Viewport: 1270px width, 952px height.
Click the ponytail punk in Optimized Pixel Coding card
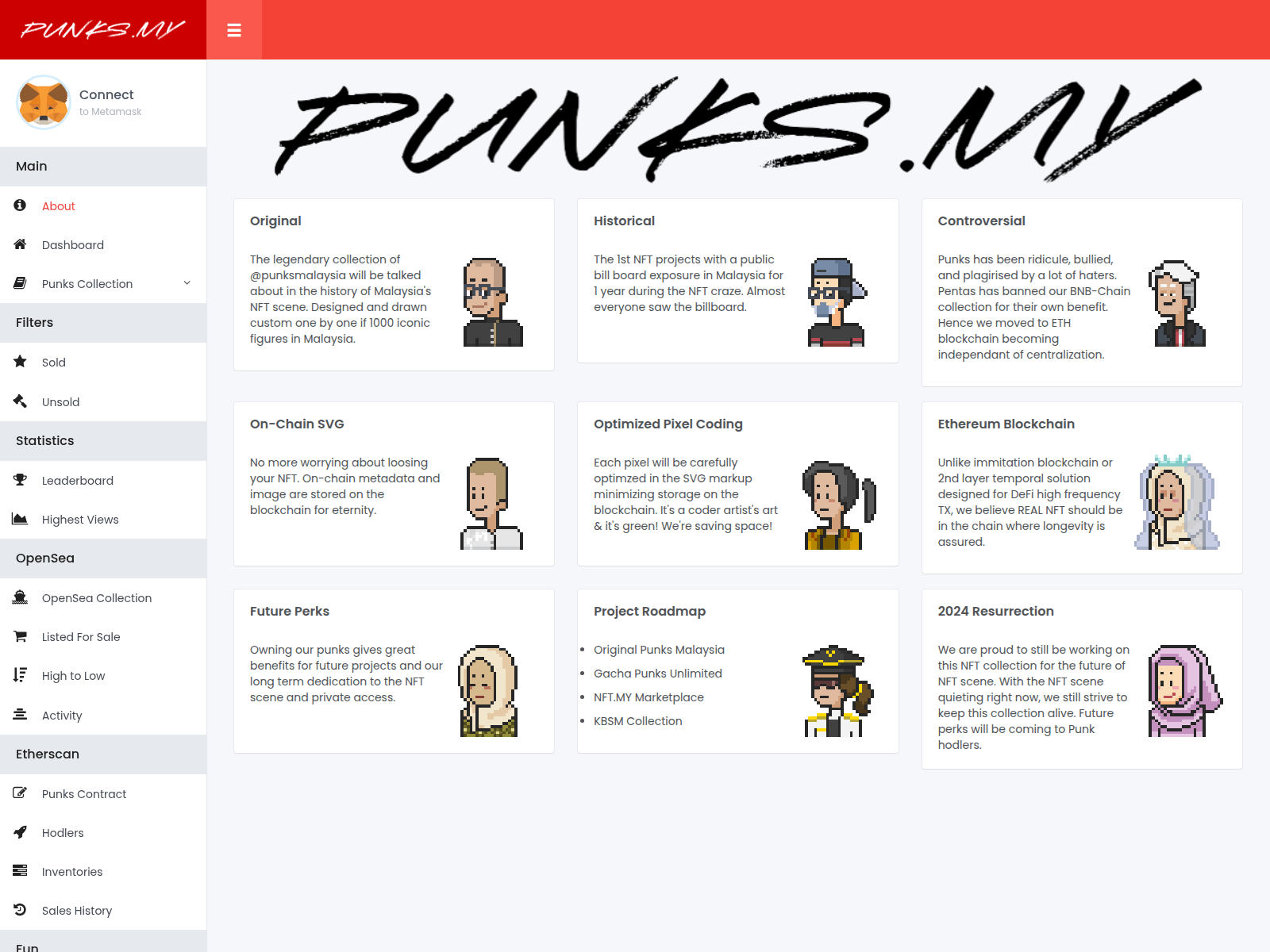click(839, 505)
